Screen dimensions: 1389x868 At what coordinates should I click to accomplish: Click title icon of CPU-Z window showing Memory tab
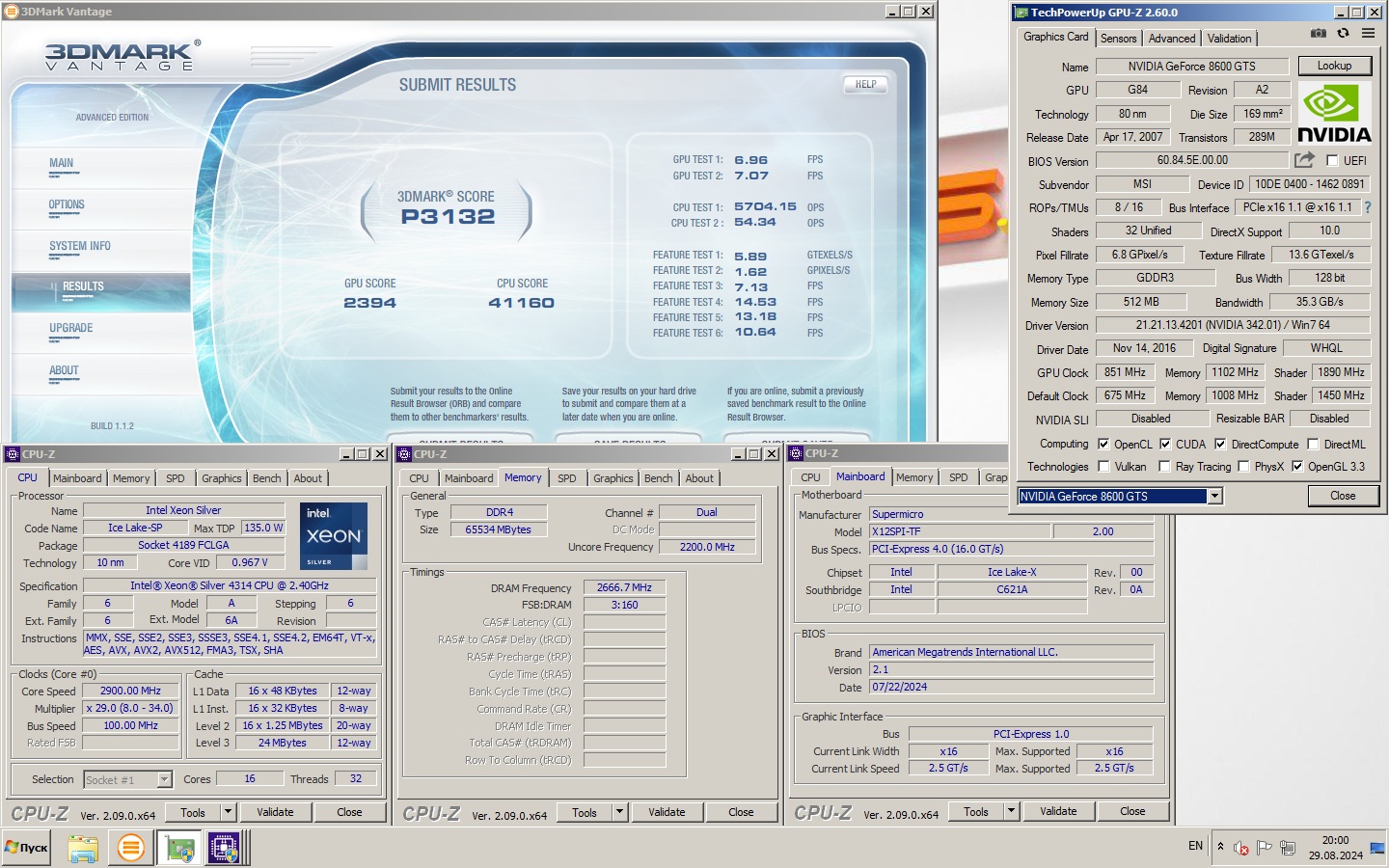point(405,453)
